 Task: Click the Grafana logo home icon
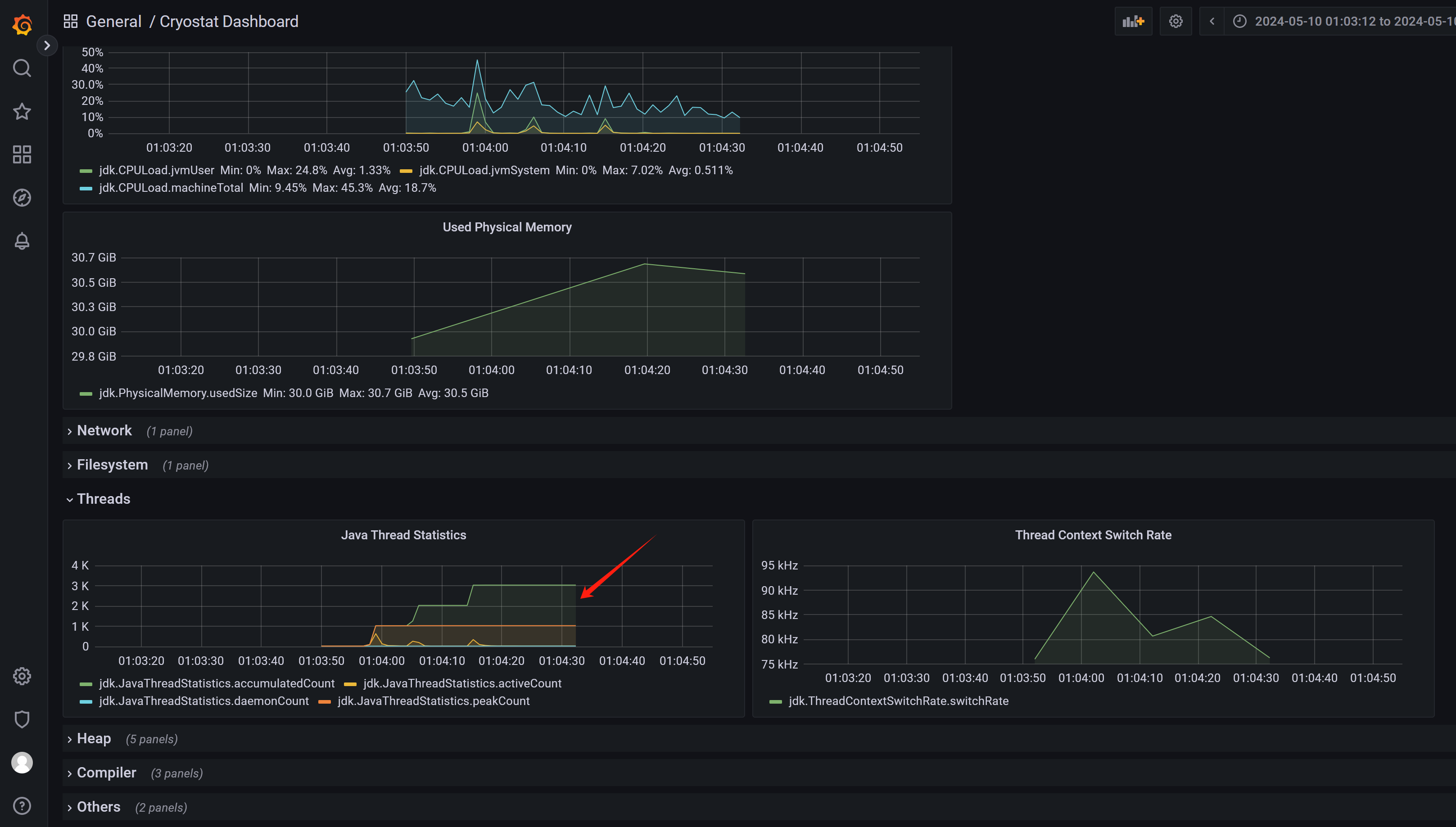point(22,25)
